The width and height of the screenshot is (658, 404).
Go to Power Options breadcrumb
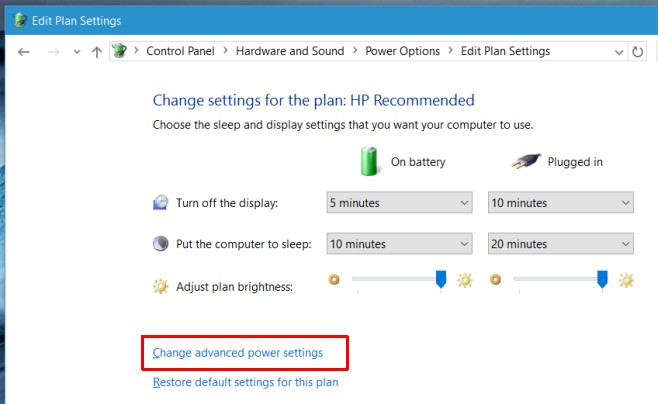[x=402, y=51]
